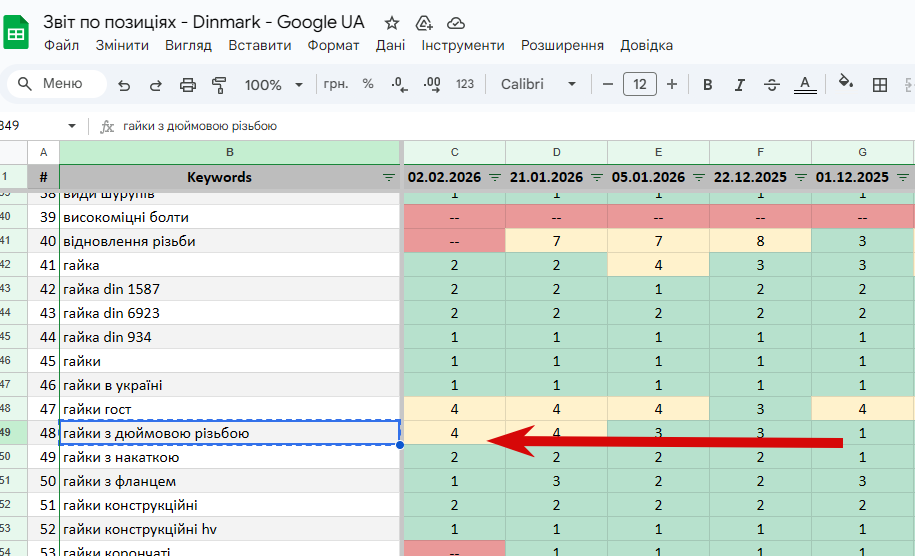Viewport: 915px width, 556px height.
Task: Click the redo arrow icon
Action: pos(156,85)
